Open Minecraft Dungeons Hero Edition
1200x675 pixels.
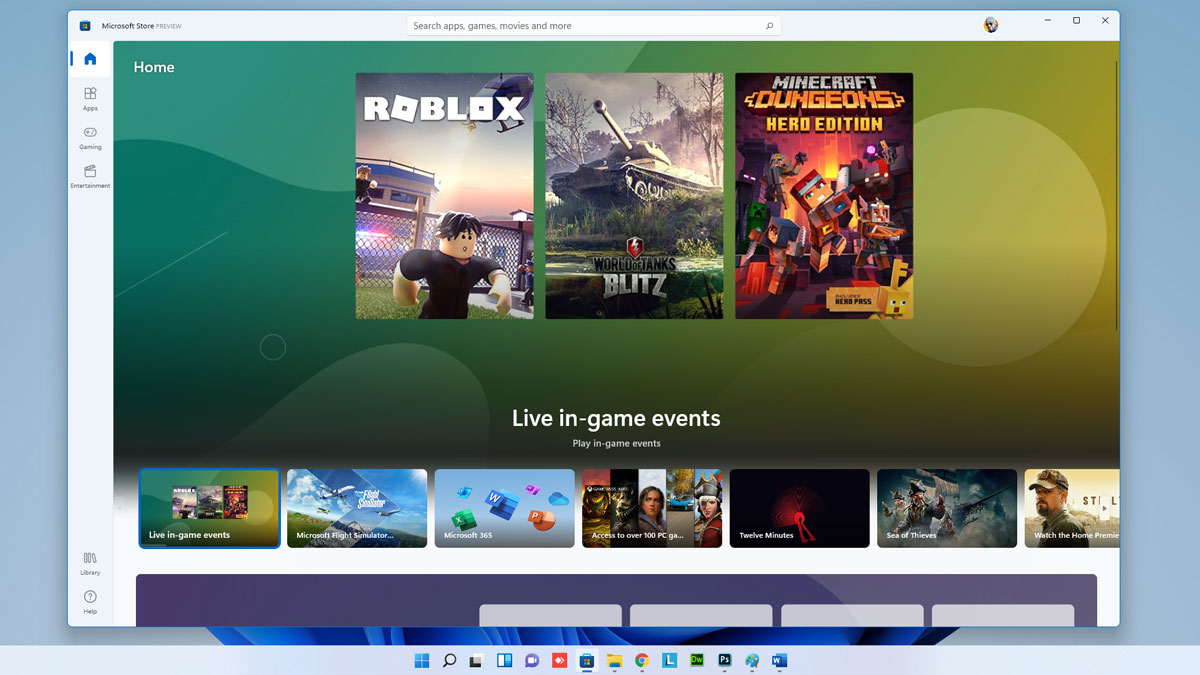click(823, 196)
